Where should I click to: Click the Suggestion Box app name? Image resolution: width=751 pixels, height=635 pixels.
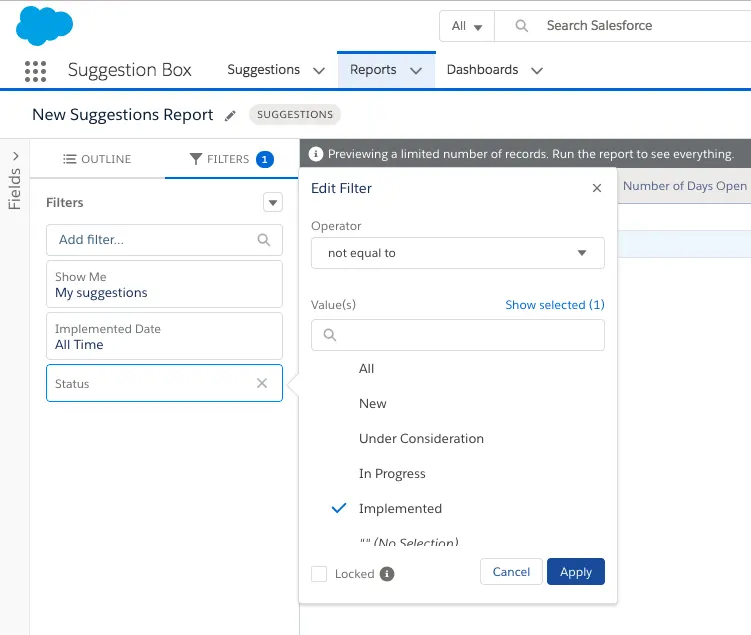tap(129, 70)
